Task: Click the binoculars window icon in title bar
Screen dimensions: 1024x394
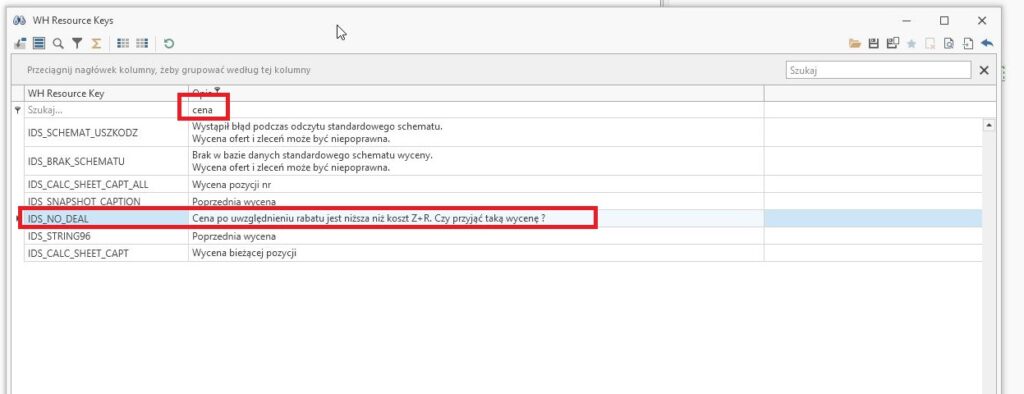Action: coord(19,20)
